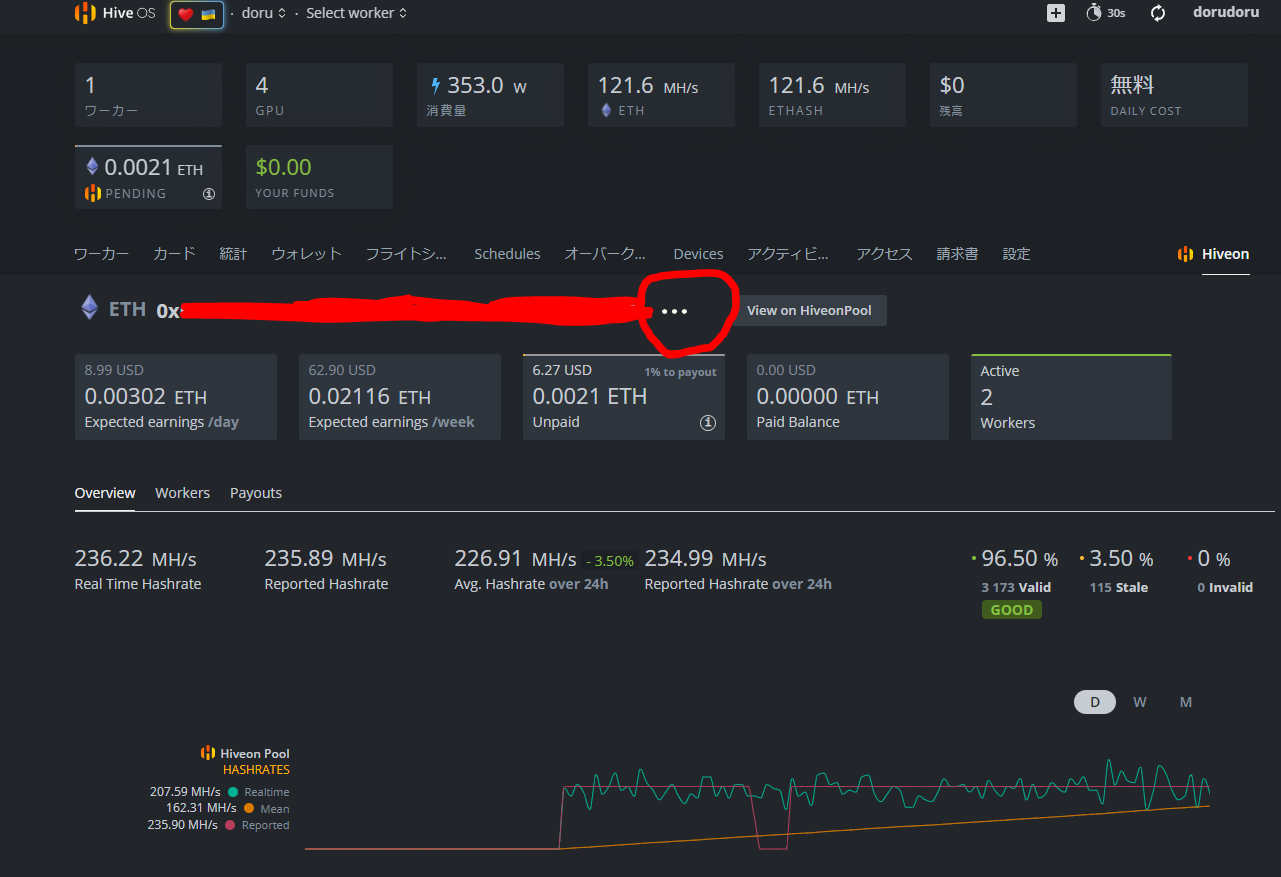Click the plus add icon in header
This screenshot has width=1281, height=877.
point(1056,13)
